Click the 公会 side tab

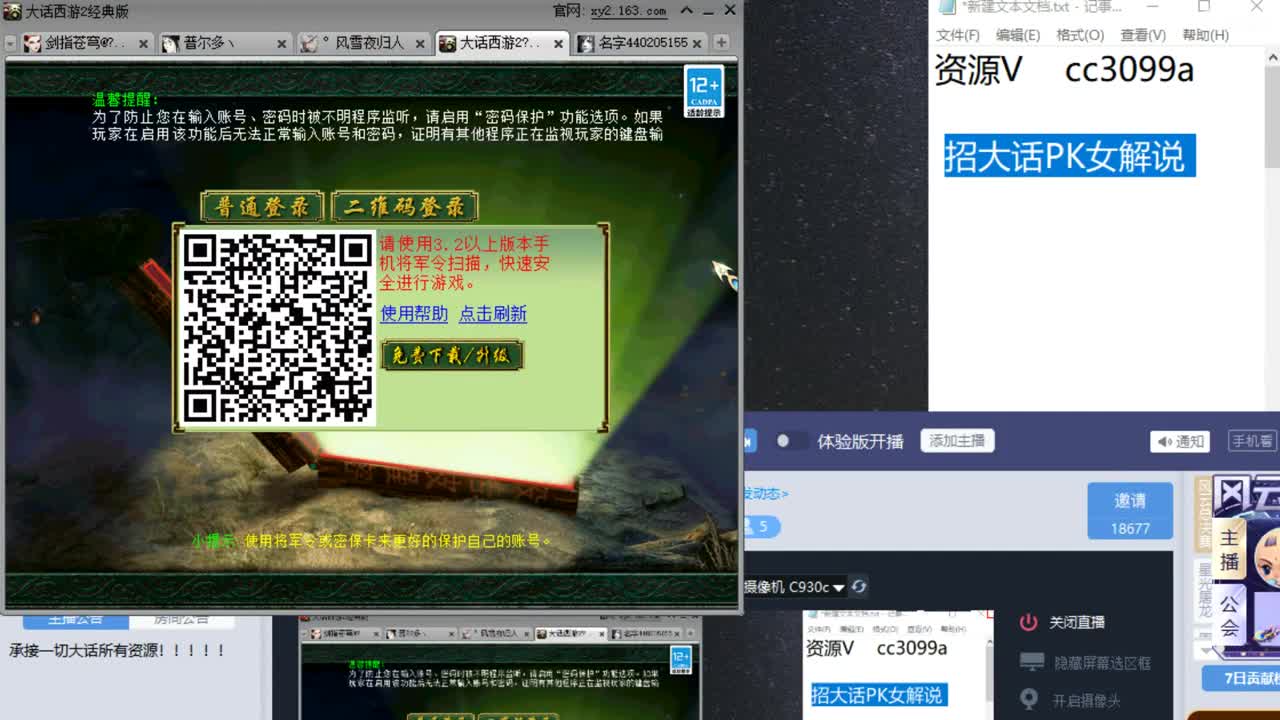click(x=1229, y=616)
